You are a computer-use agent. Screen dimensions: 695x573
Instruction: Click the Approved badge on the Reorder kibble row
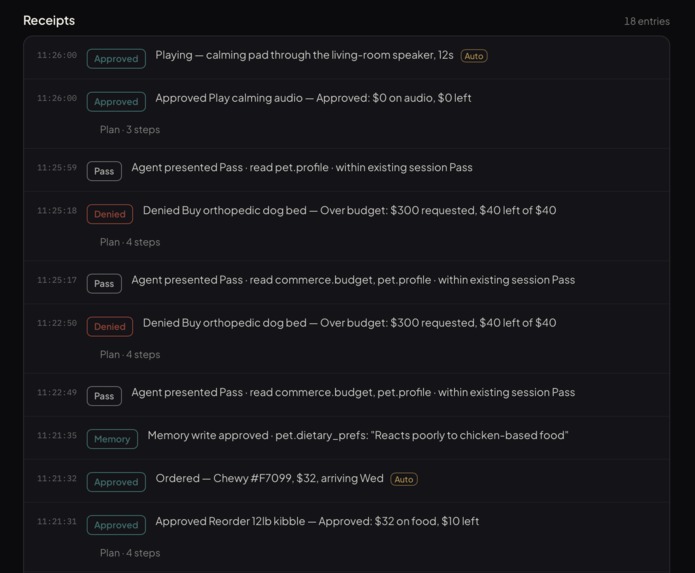click(x=116, y=526)
